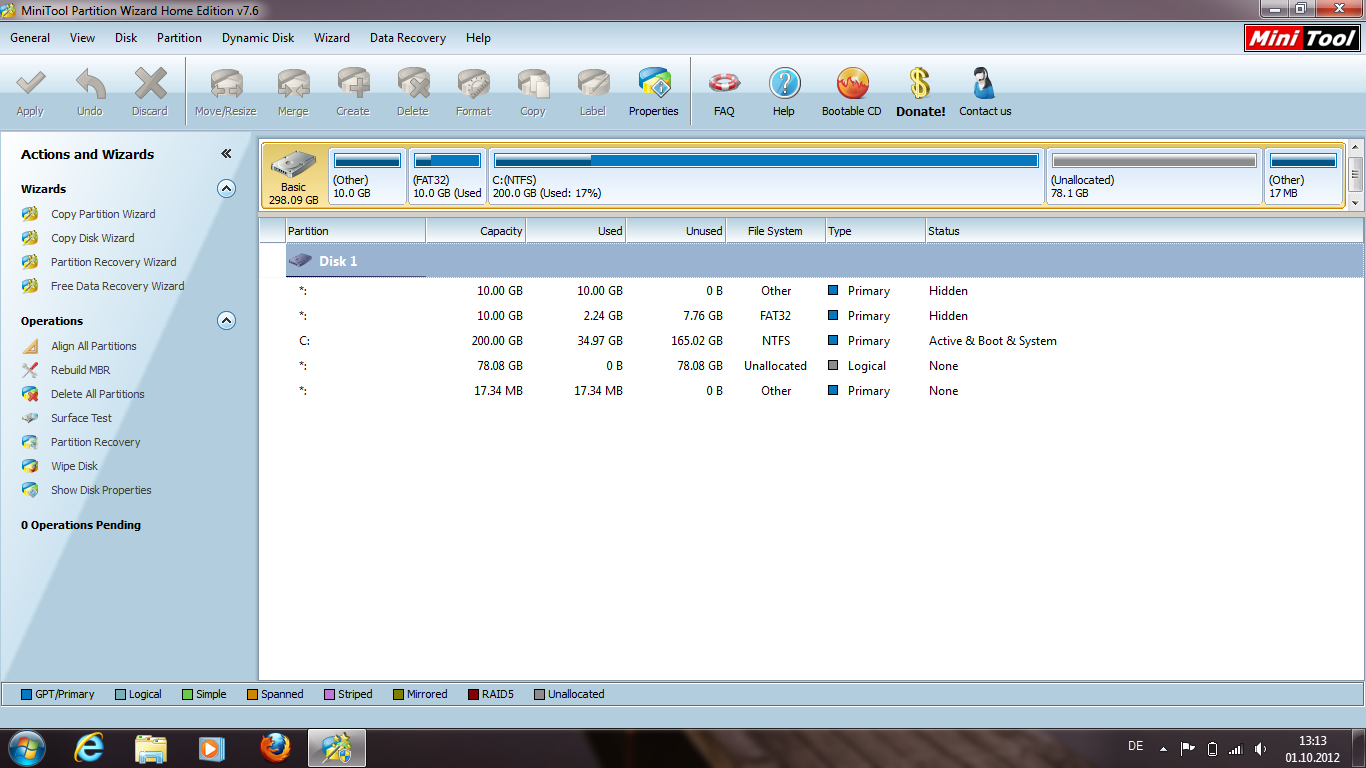Click the Label toolbar icon

[x=593, y=82]
